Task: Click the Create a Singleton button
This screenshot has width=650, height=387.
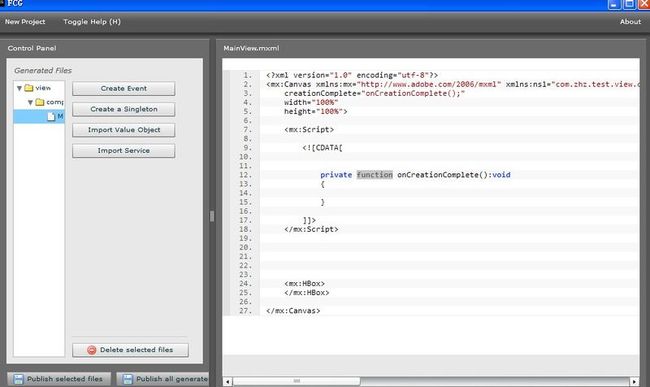Action: 124,109
